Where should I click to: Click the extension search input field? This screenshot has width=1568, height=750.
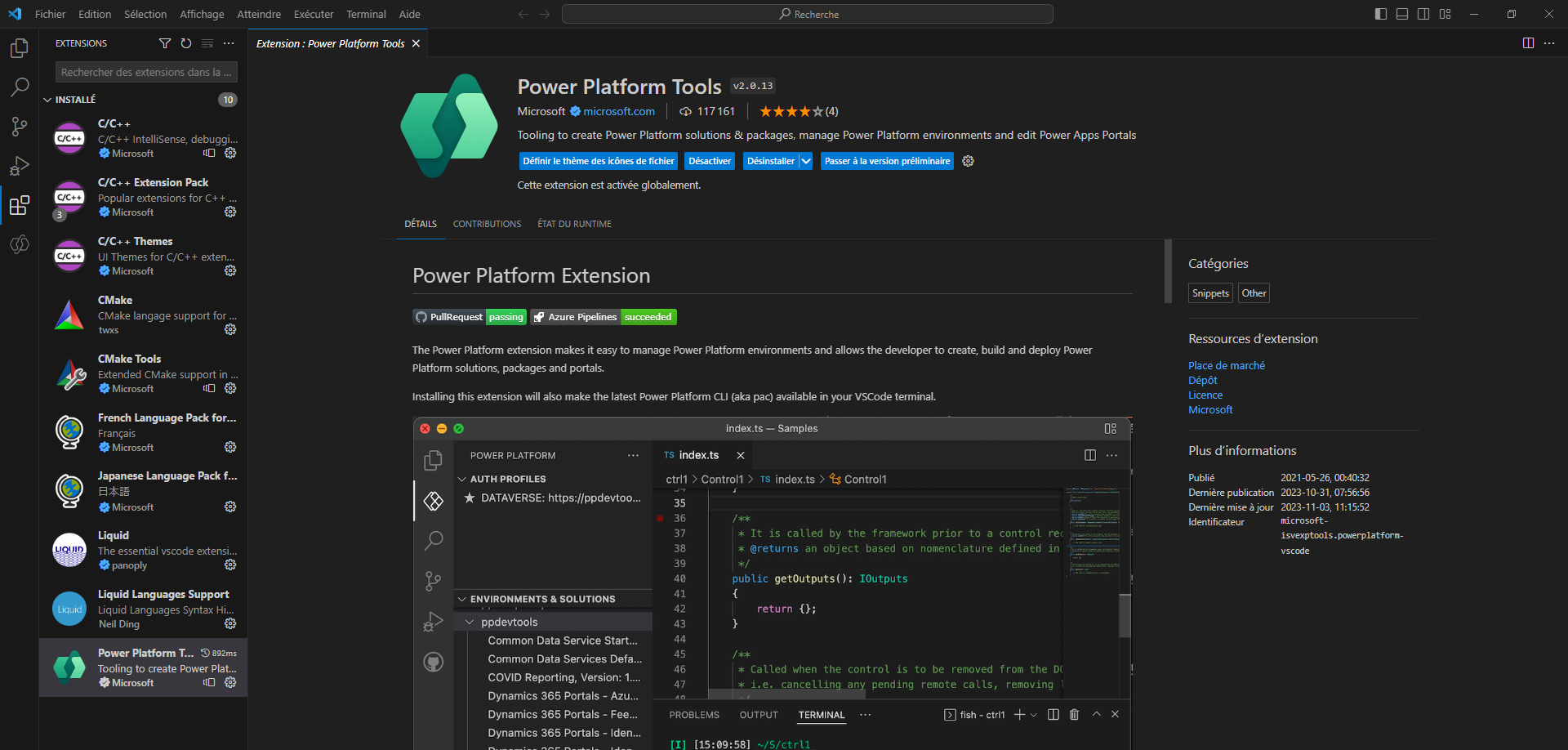(x=145, y=72)
